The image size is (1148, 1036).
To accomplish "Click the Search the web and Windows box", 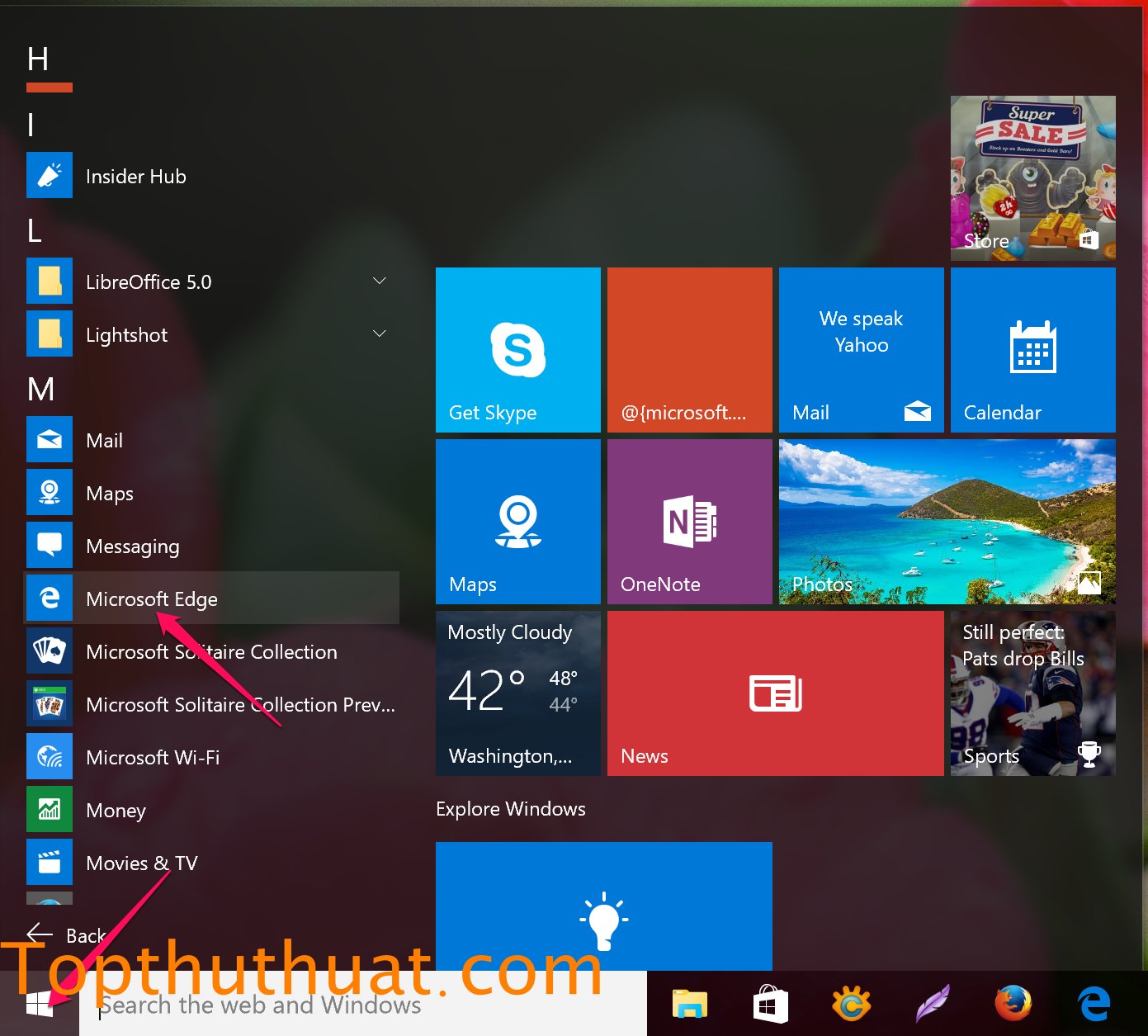I will coord(363,1005).
